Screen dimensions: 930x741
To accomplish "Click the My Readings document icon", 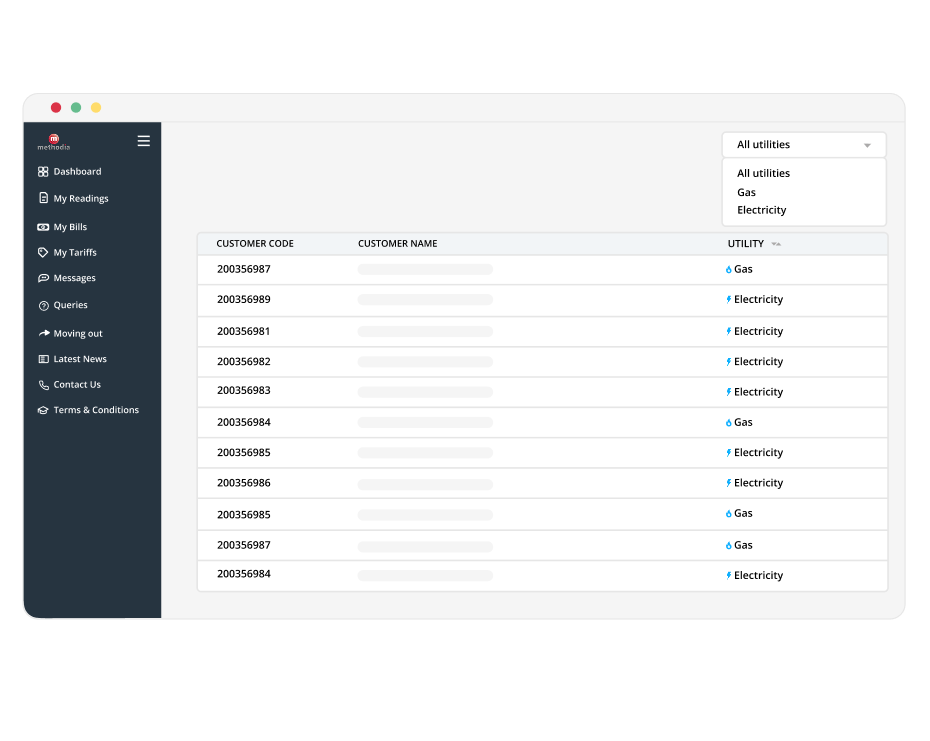I will (x=43, y=198).
